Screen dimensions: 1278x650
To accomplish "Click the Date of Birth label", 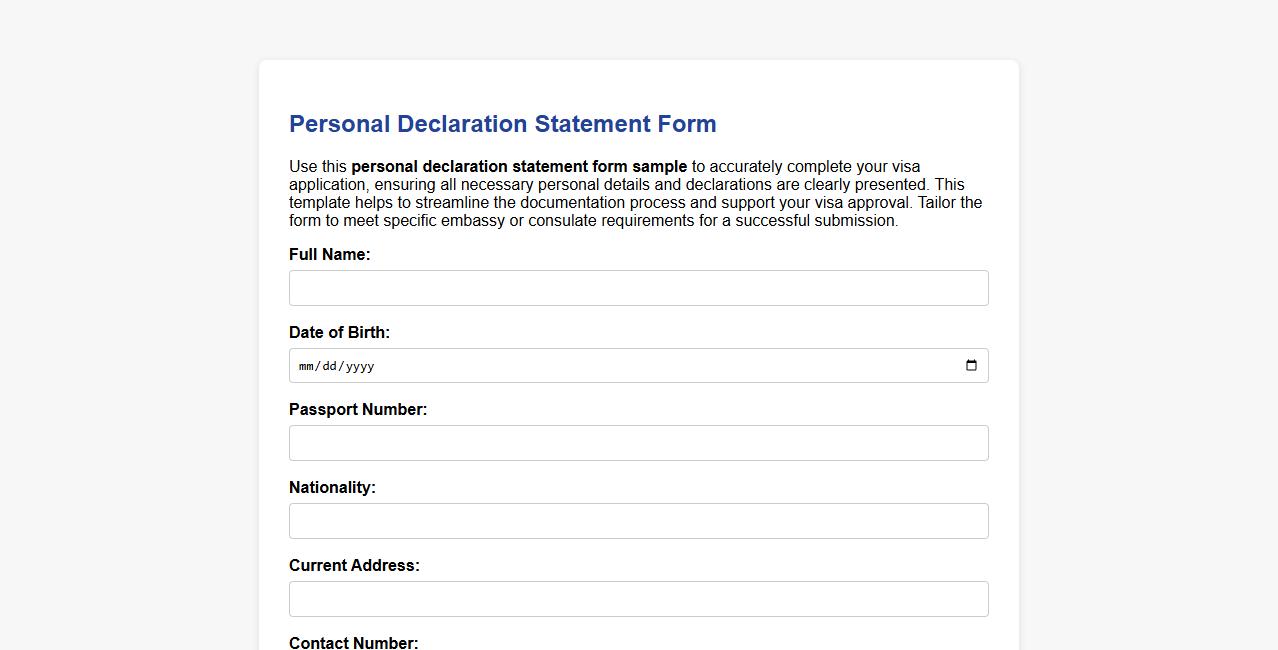I will coord(339,332).
